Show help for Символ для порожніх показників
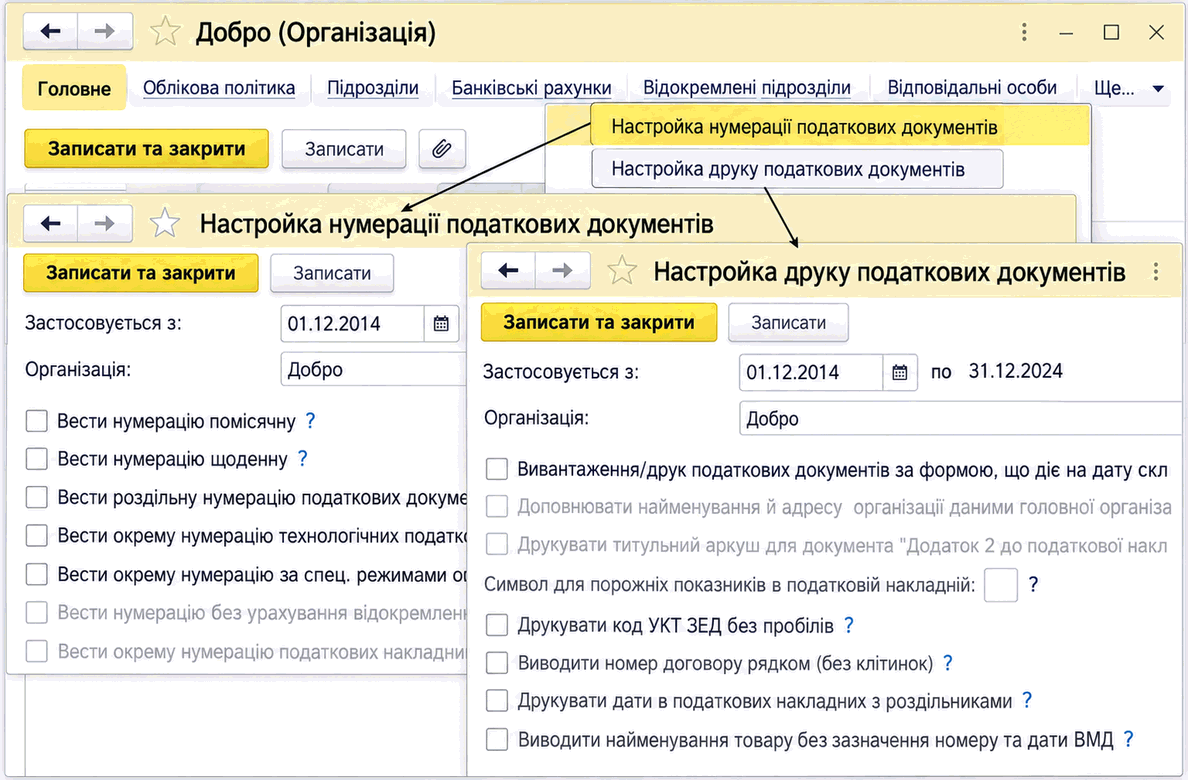1188x780 pixels. [1033, 584]
